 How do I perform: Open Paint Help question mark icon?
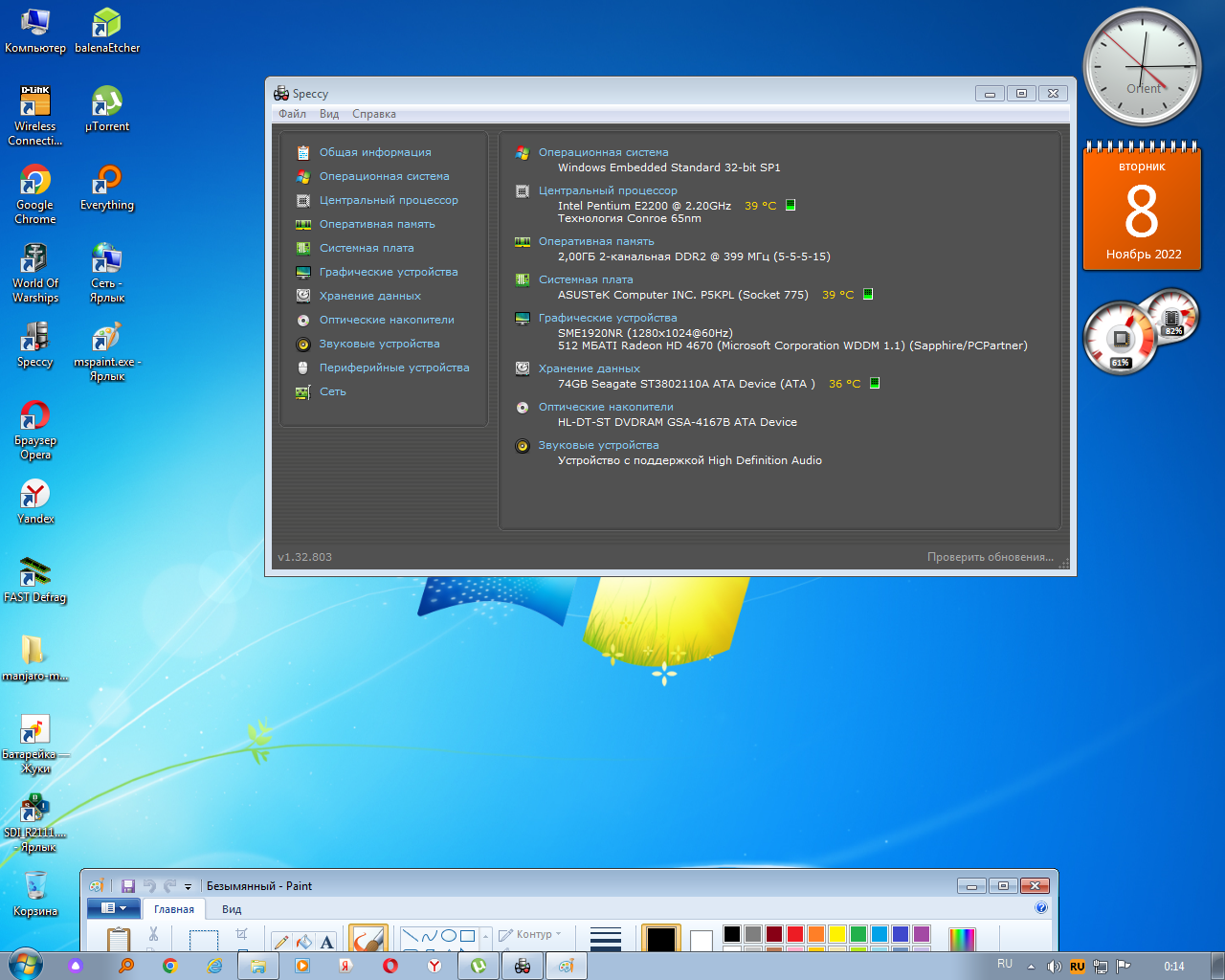[1041, 907]
